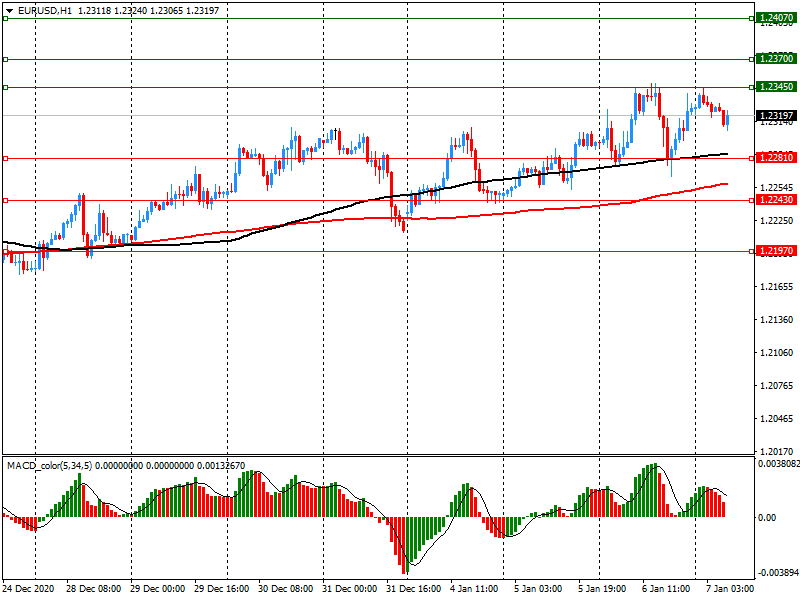This screenshot has height=600, width=800.
Task: Click the 31 Dec 16:00 time label
Action: (413, 589)
